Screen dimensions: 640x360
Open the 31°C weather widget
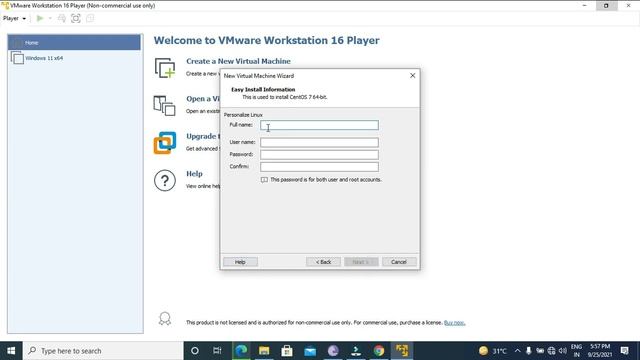(493, 351)
